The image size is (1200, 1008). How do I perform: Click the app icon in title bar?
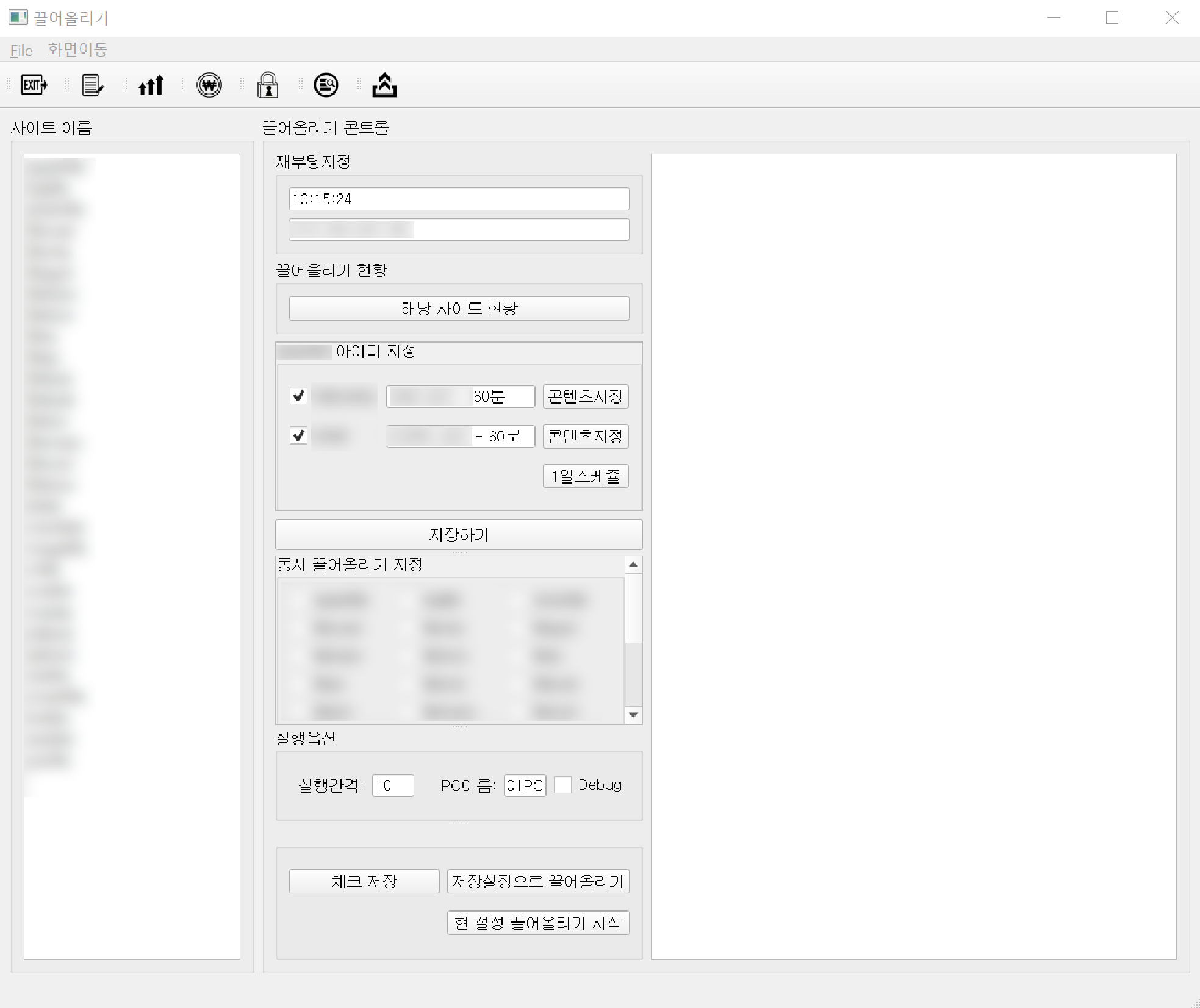18,17
